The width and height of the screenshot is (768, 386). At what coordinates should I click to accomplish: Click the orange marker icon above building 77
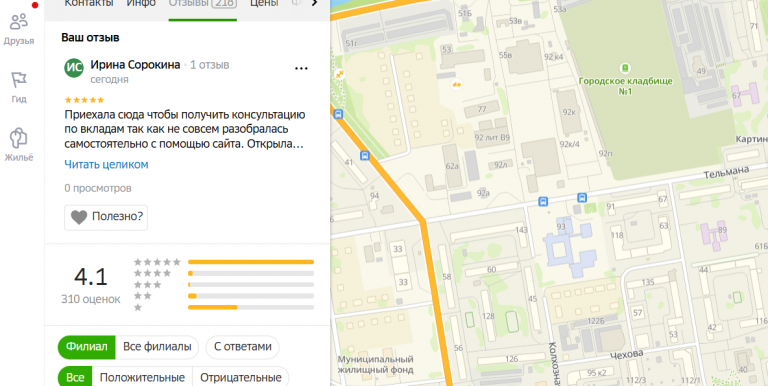pos(456,85)
